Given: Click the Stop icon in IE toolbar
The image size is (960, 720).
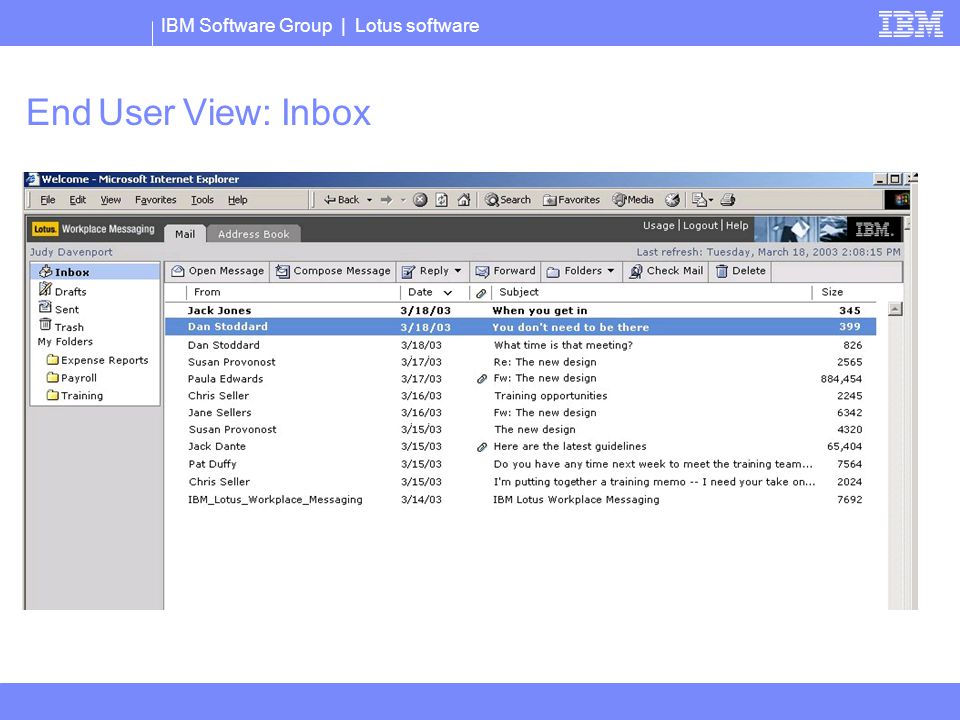Looking at the screenshot, I should 420,200.
